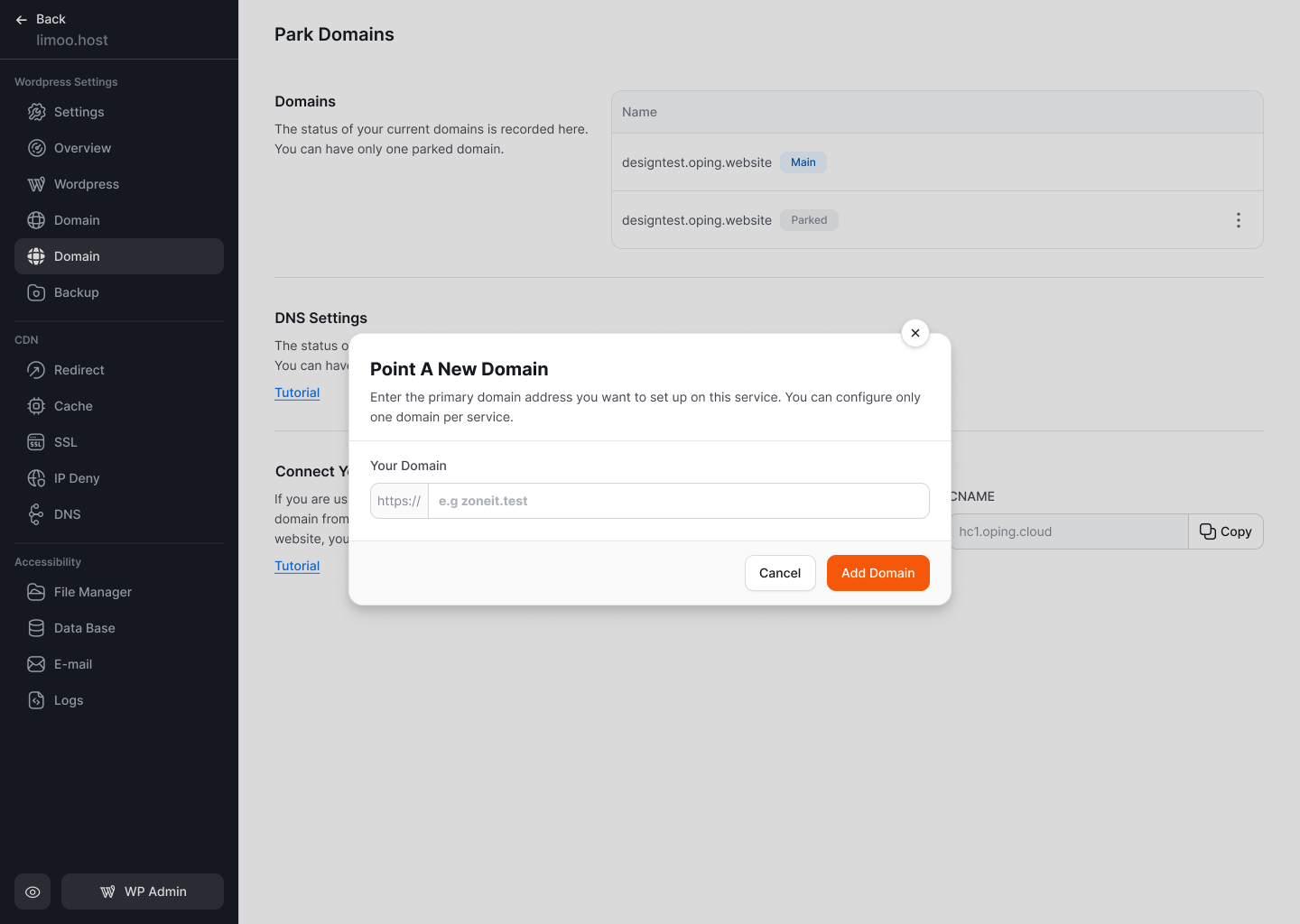Open Settings gear icon in sidebar
1300x924 pixels.
point(36,112)
